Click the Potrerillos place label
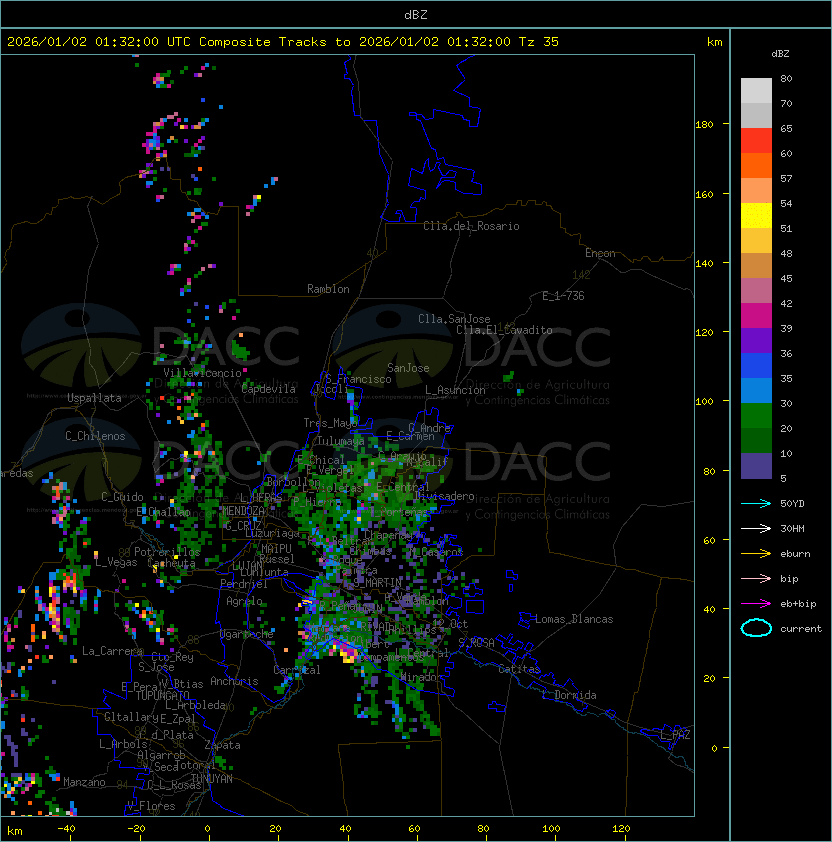 click(167, 553)
